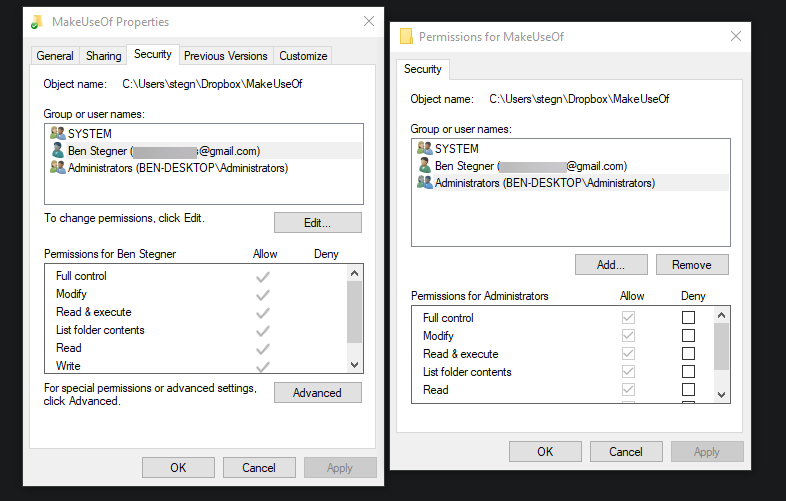
Task: Open Advanced security settings
Action: [317, 393]
